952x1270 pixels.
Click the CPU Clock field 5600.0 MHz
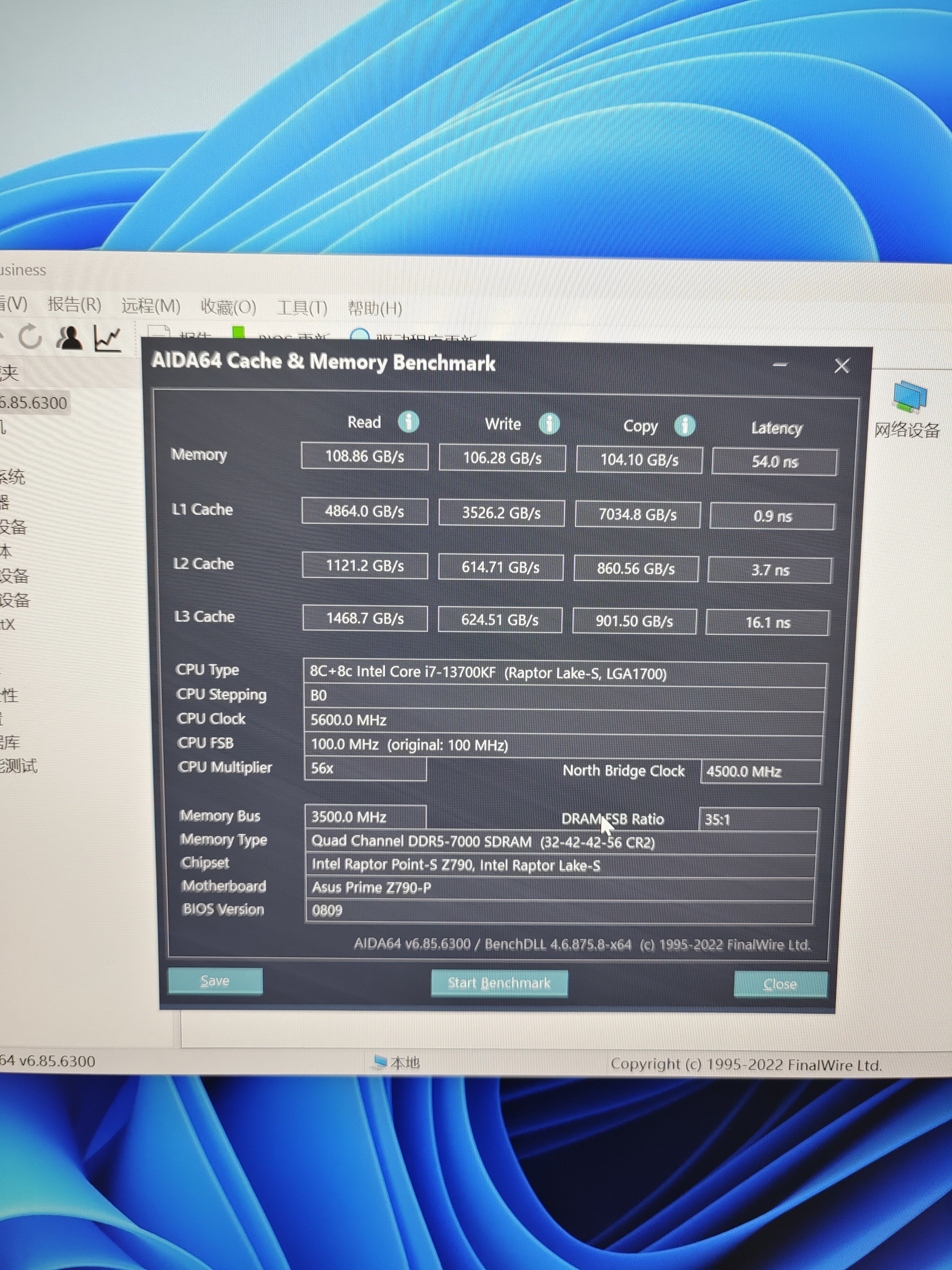[563, 721]
